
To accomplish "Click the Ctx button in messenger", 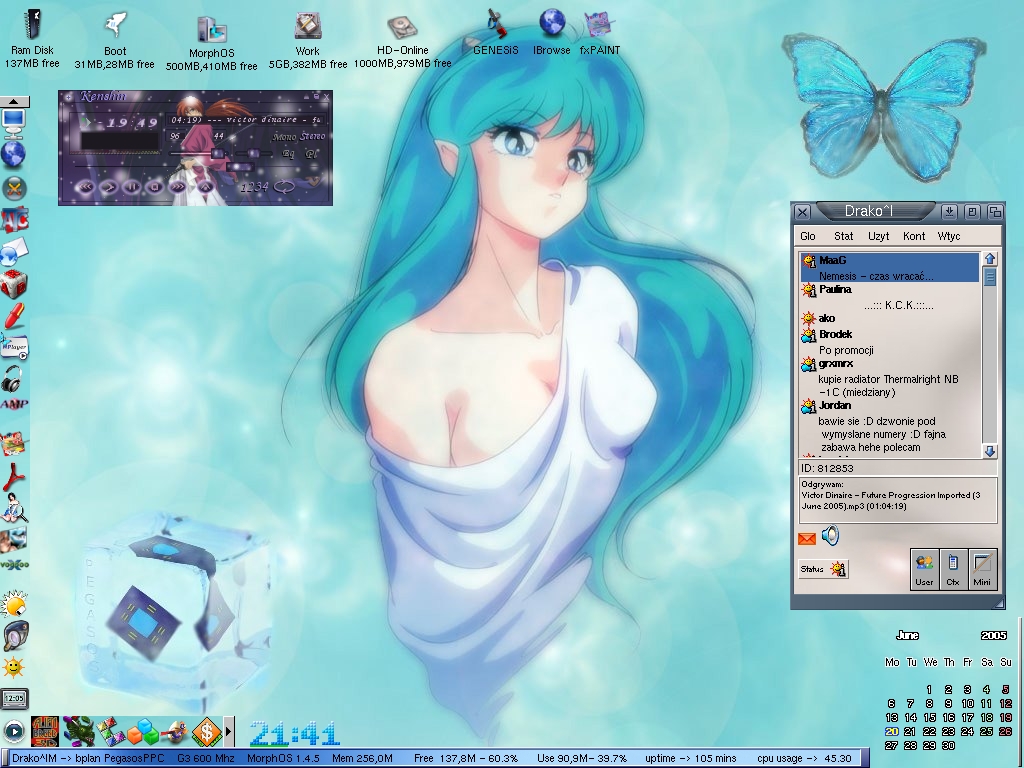I will [953, 570].
